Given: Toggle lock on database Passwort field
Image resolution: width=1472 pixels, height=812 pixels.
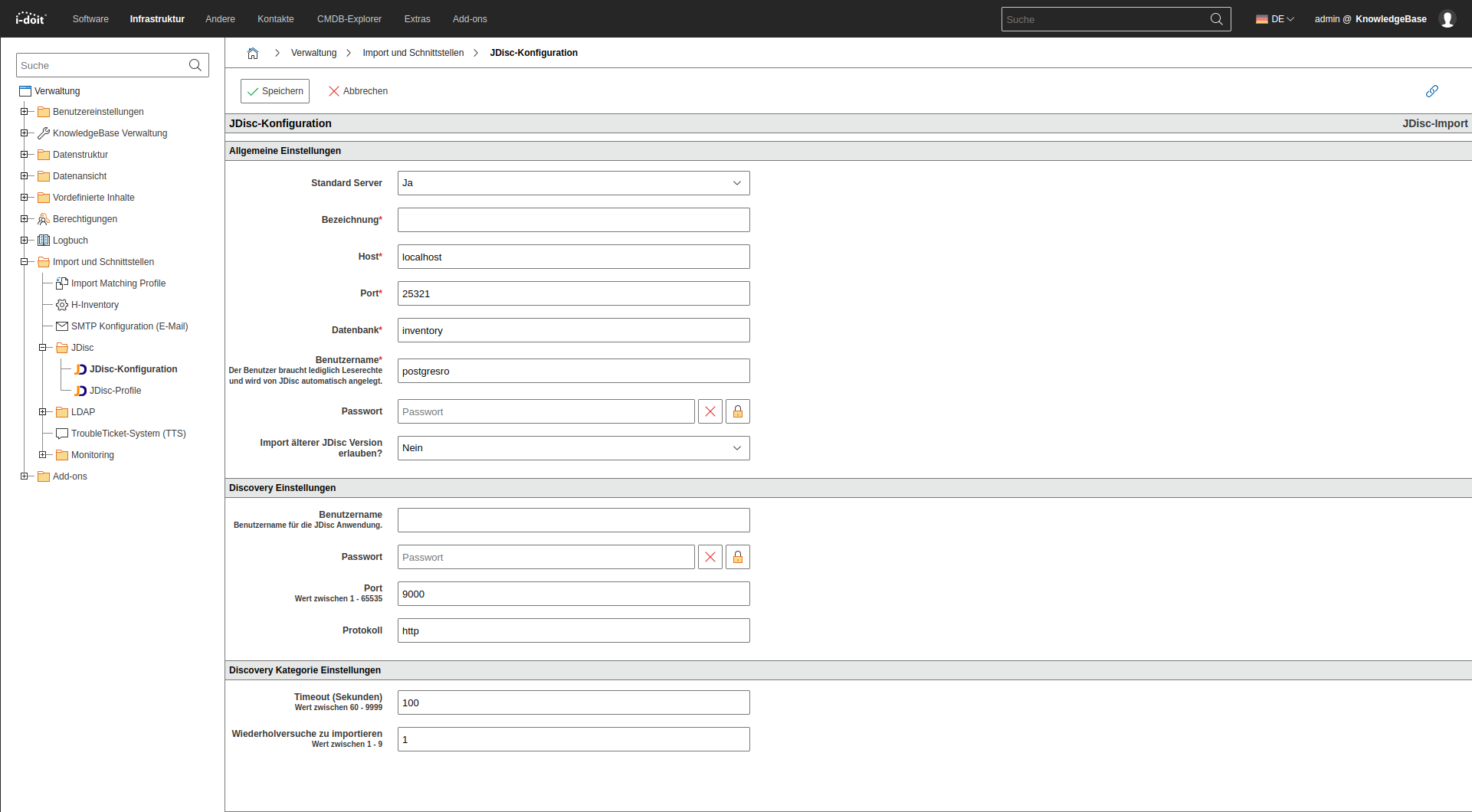Looking at the screenshot, I should coord(738,411).
